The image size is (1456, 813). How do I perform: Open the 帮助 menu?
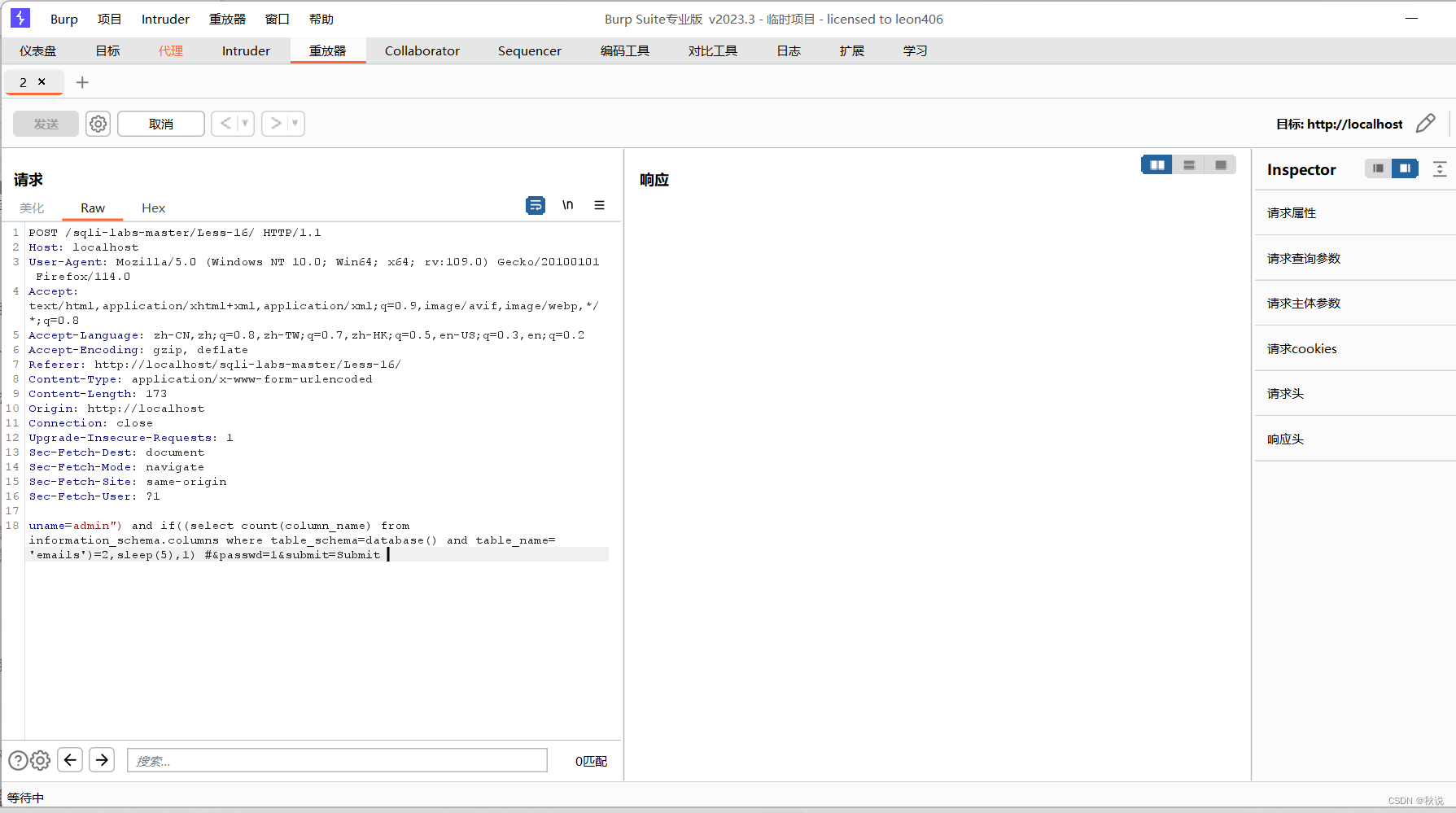point(321,19)
